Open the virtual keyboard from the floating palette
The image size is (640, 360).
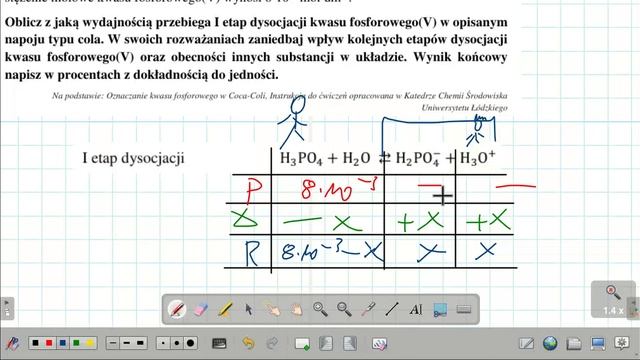464,309
